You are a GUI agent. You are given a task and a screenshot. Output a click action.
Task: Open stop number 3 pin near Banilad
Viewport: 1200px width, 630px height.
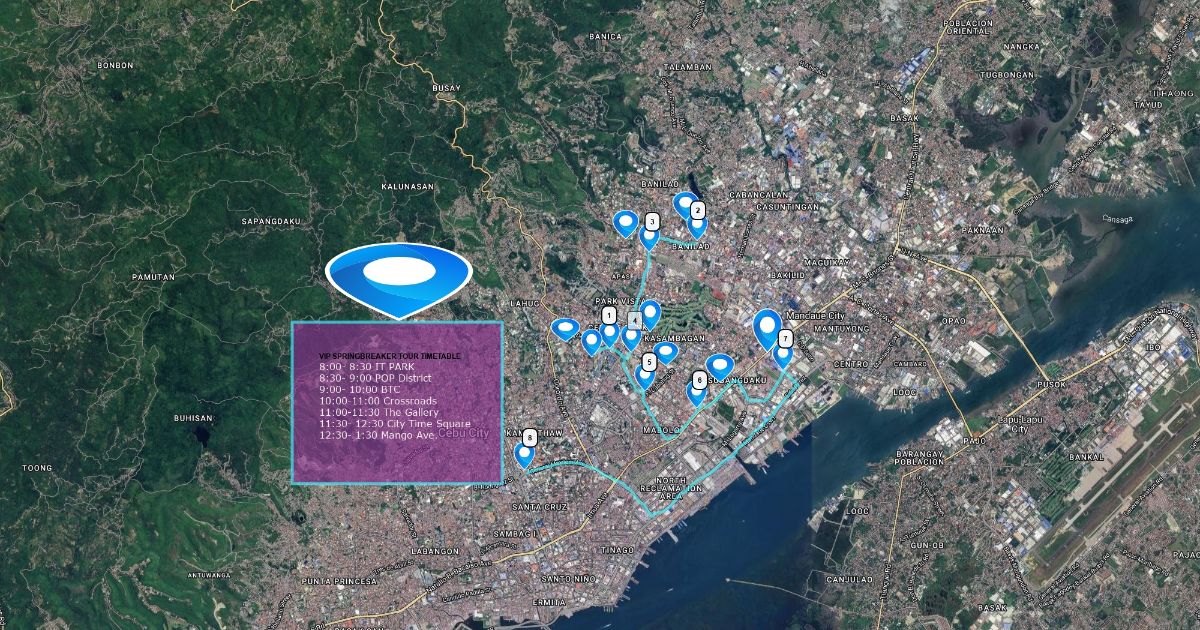pyautogui.click(x=650, y=236)
